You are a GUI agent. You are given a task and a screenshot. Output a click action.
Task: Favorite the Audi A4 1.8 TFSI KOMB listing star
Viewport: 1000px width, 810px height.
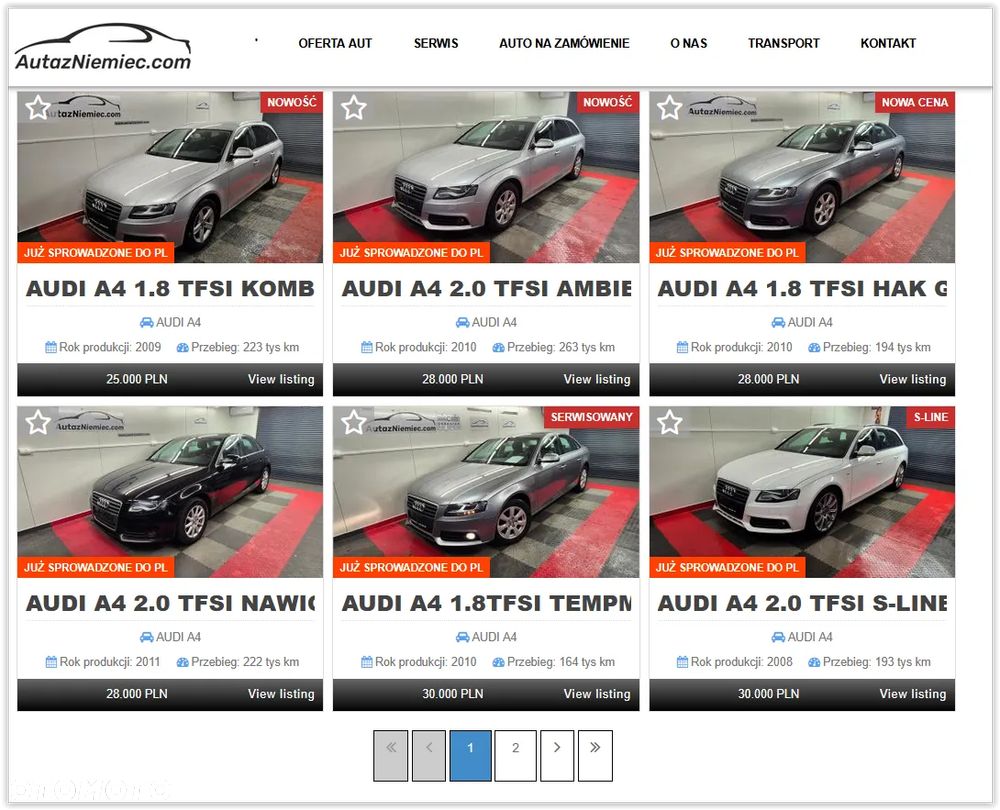coord(38,108)
